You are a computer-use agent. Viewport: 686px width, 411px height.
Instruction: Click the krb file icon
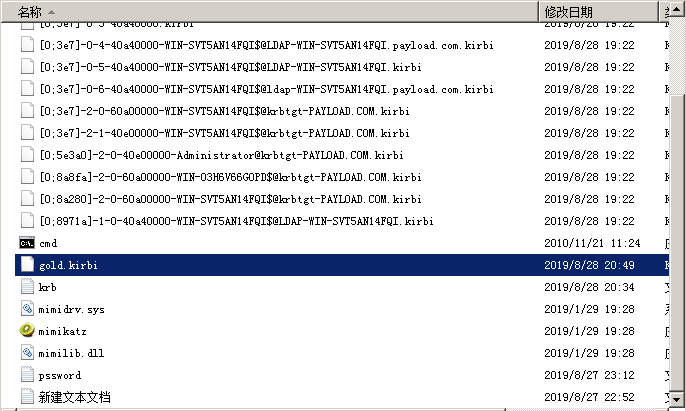coord(27,287)
